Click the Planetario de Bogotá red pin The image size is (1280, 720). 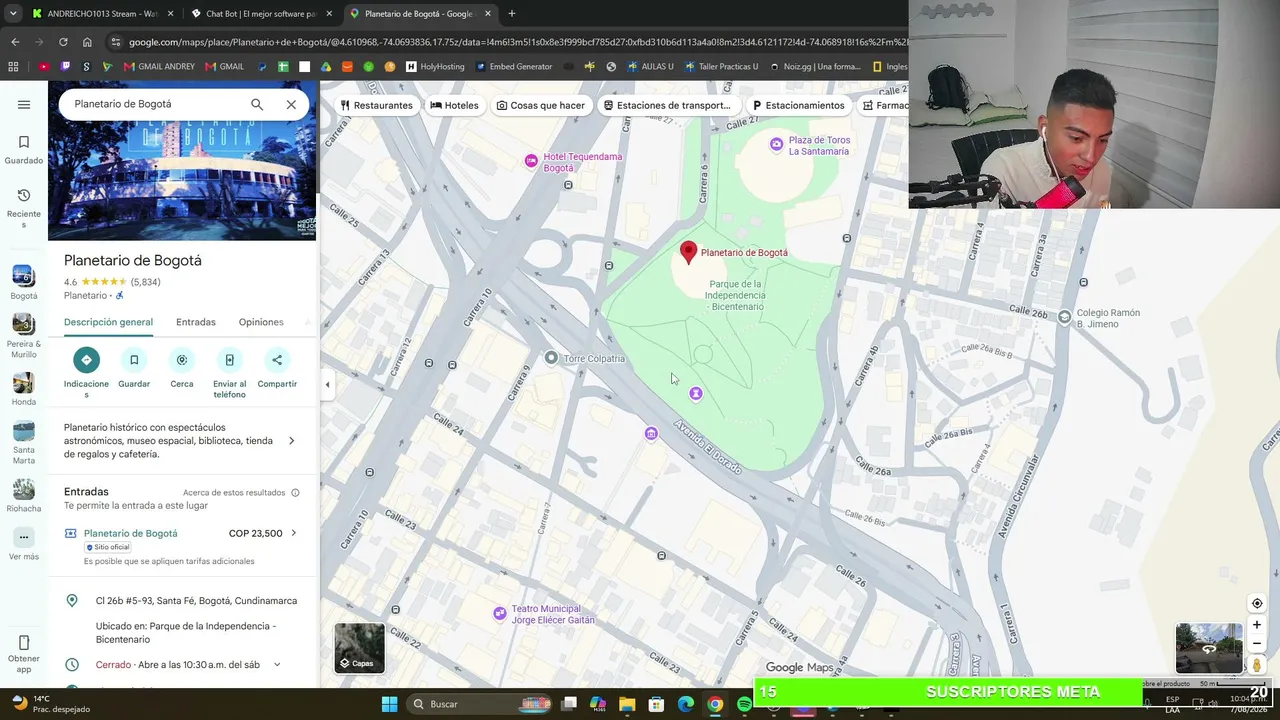coord(688,252)
